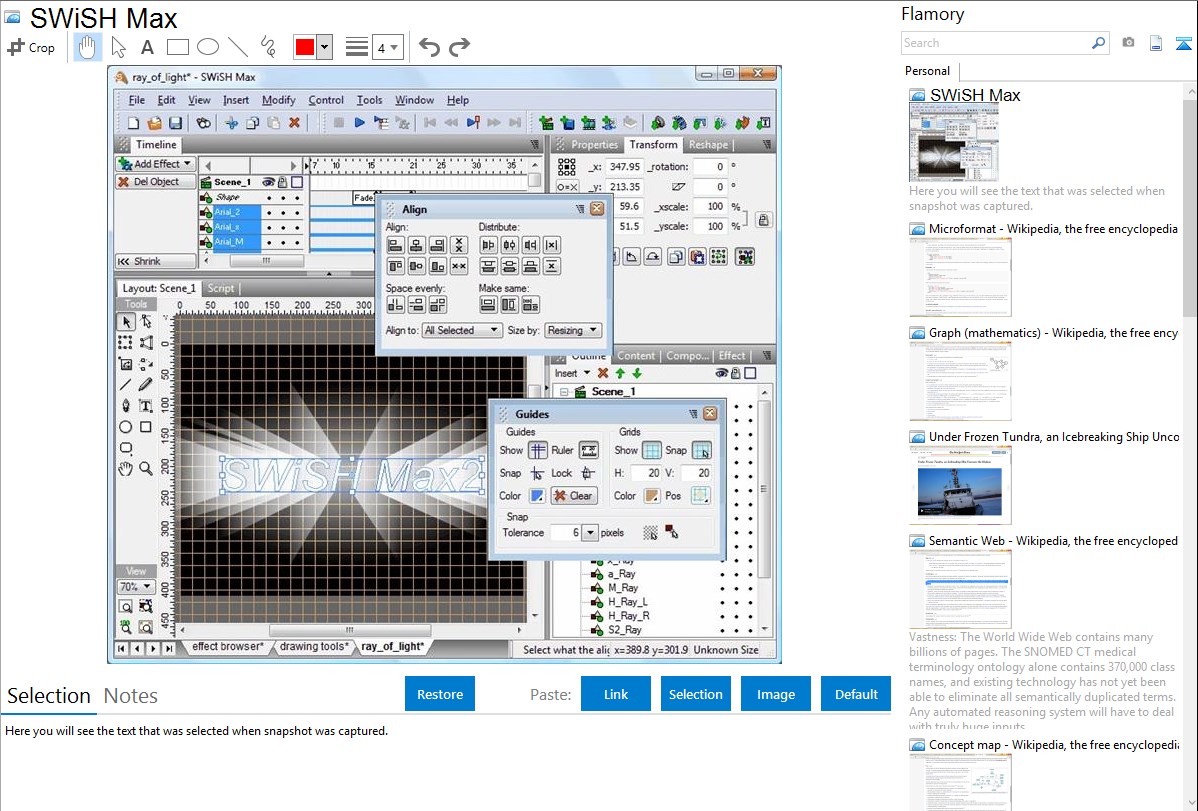Choose the text annotation tool
Image resolution: width=1198 pixels, height=811 pixels.
[147, 47]
